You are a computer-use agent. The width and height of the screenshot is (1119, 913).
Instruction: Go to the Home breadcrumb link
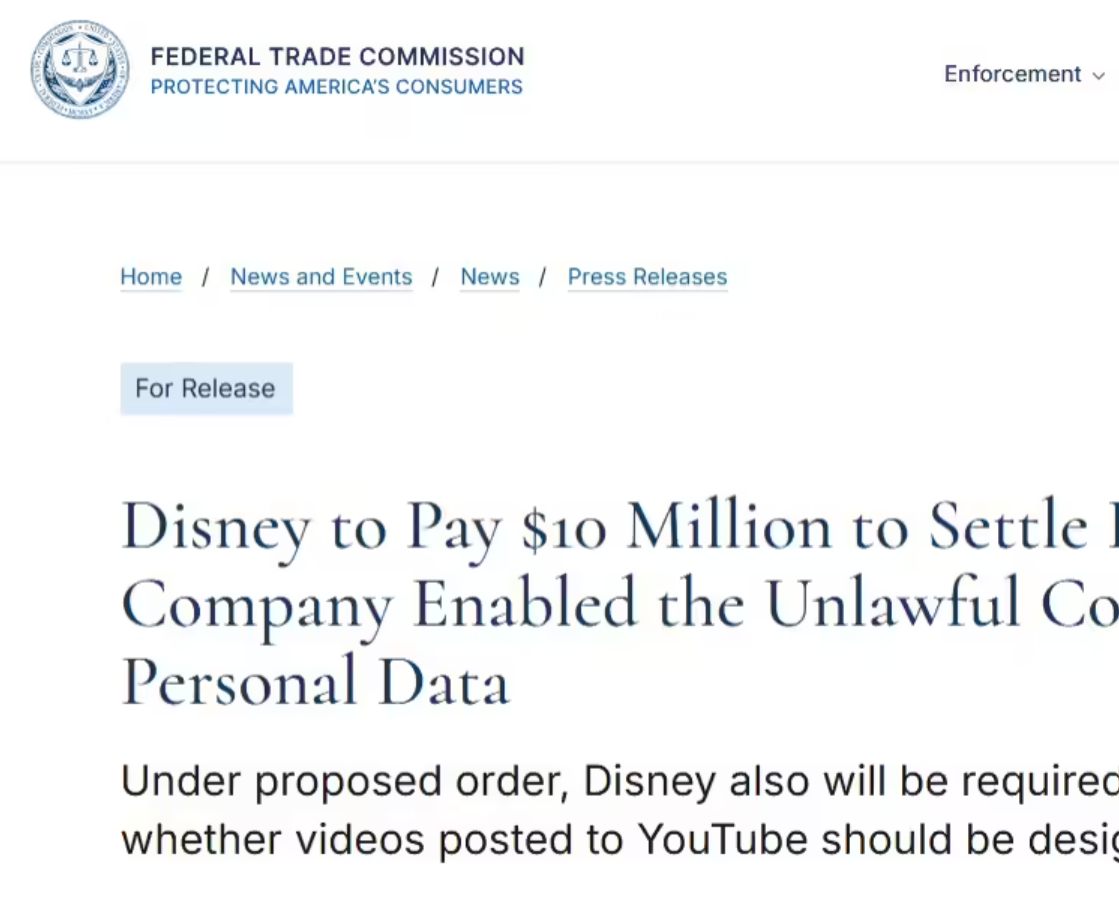(x=151, y=277)
